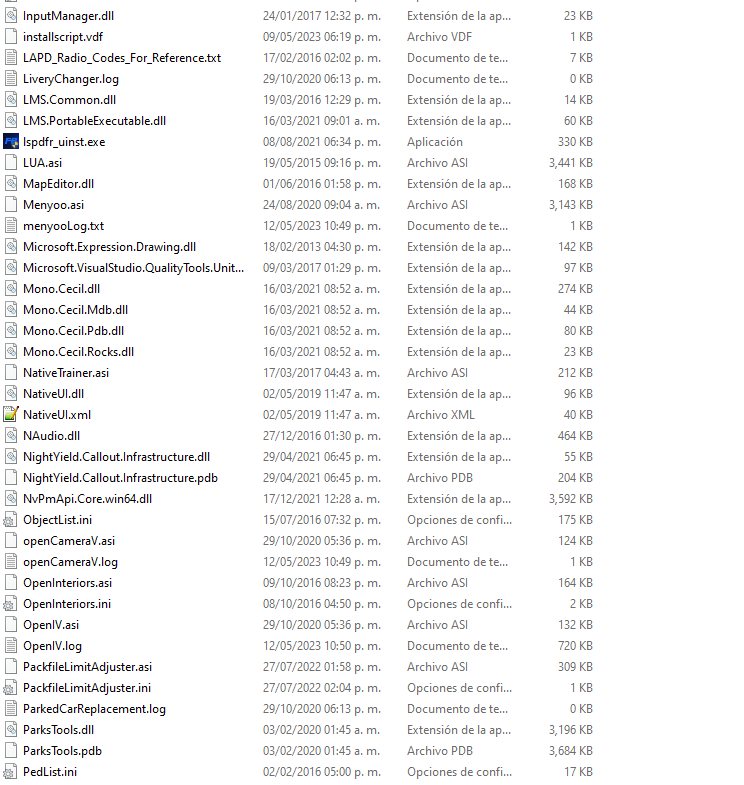Click the 3,592 KB size cell

(571, 499)
